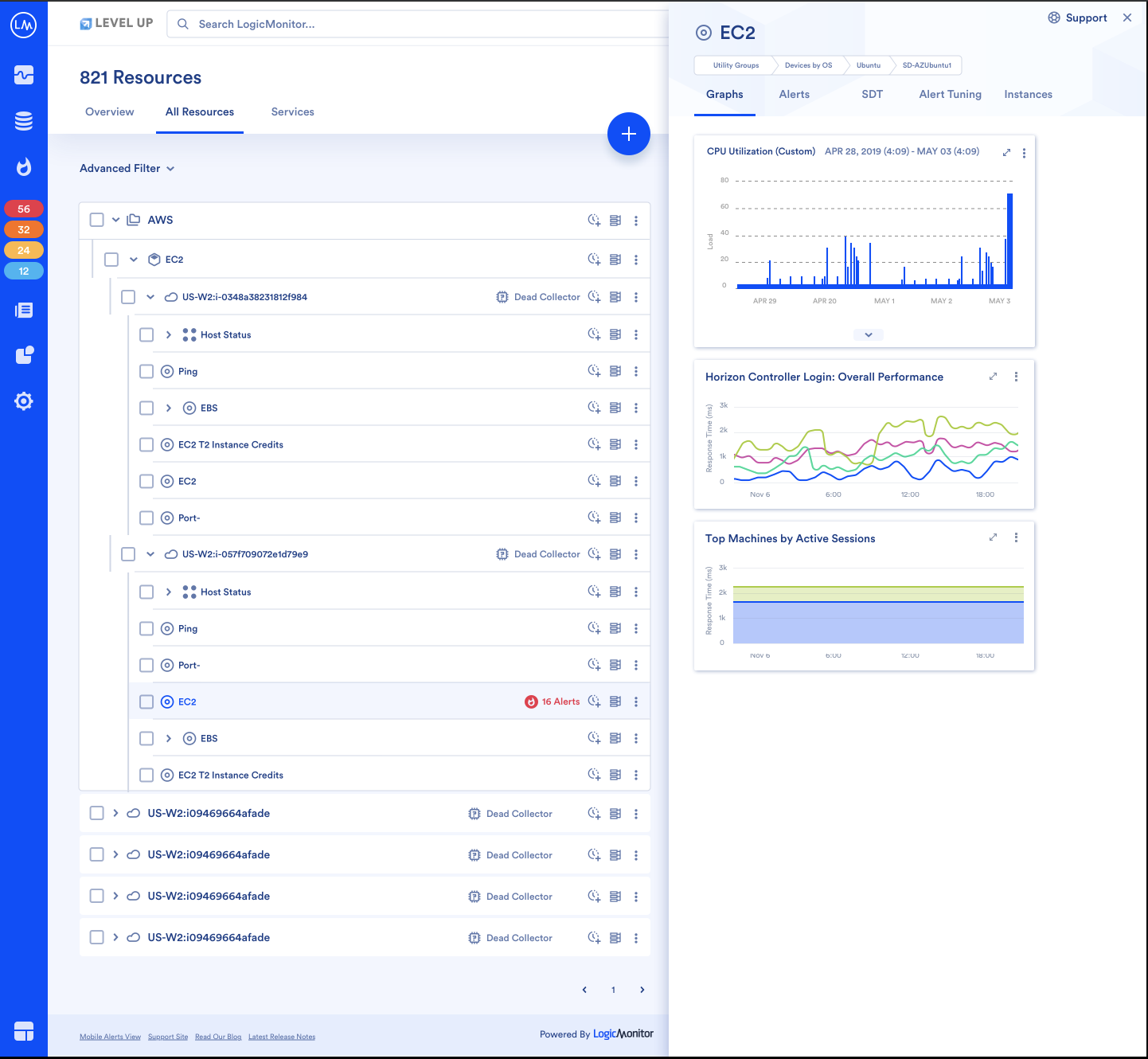Open the Services tab
The width and height of the screenshot is (1148, 1059).
[x=292, y=111]
